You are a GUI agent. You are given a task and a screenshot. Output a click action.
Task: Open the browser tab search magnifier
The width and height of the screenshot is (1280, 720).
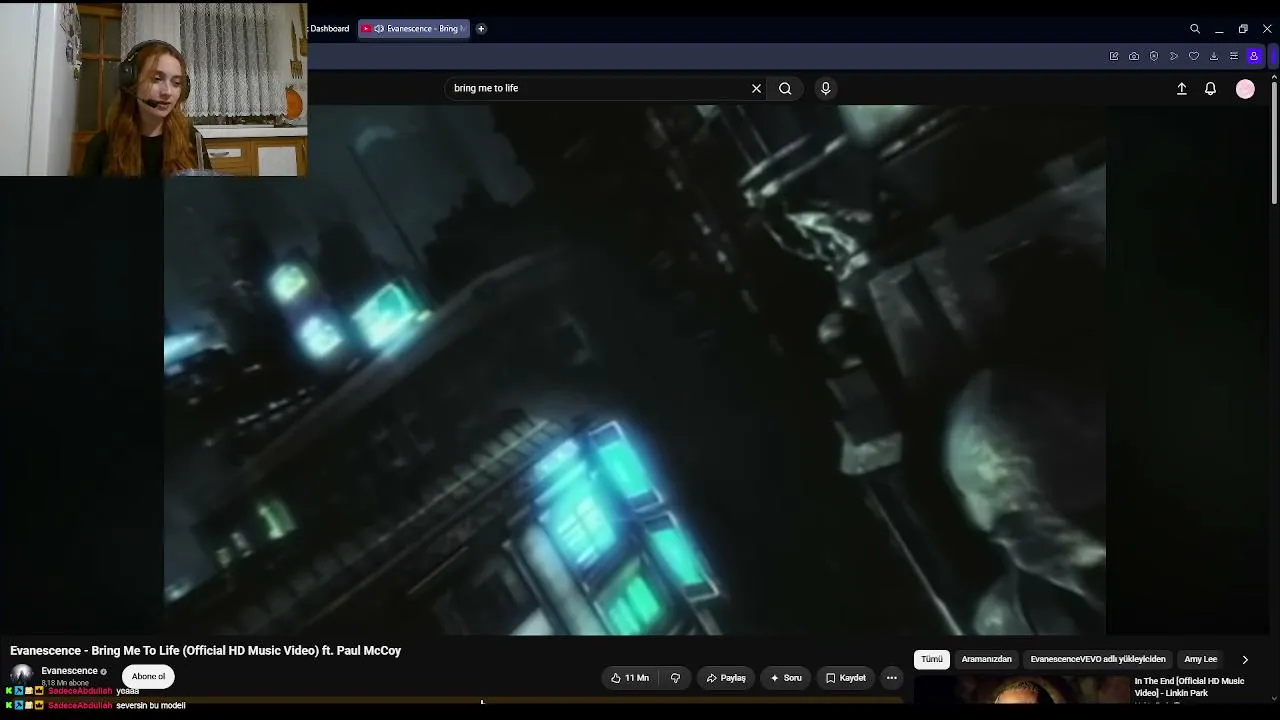click(1195, 29)
